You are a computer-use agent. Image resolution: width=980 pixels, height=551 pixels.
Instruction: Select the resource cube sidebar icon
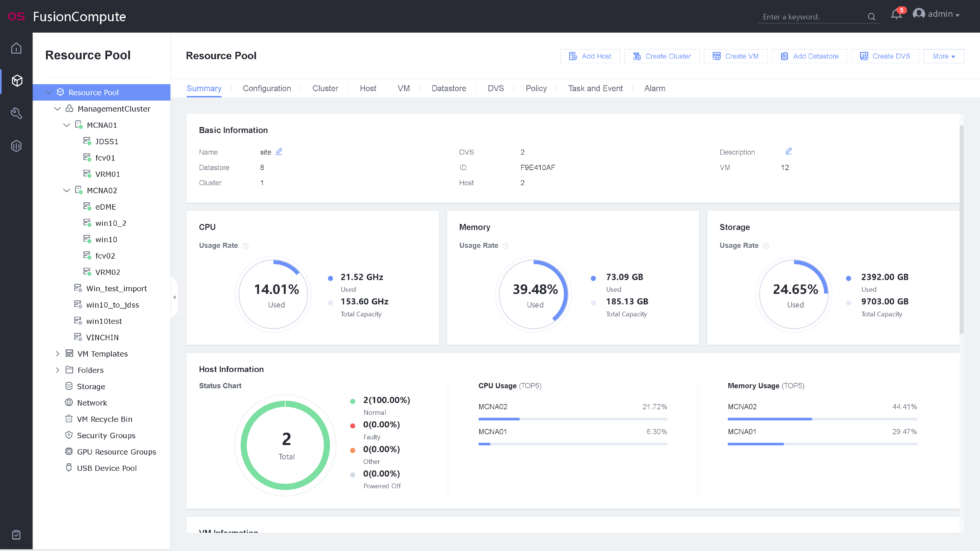tap(16, 80)
